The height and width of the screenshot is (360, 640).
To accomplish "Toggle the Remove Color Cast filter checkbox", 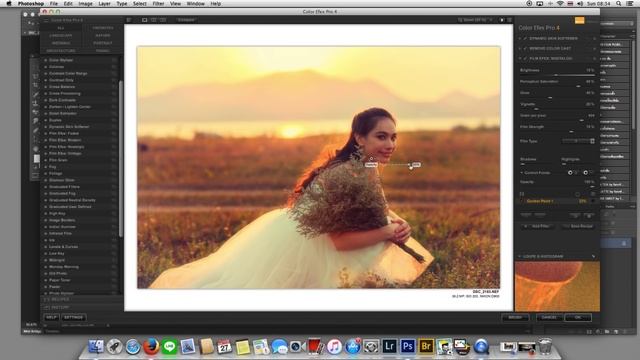I will click(x=525, y=48).
